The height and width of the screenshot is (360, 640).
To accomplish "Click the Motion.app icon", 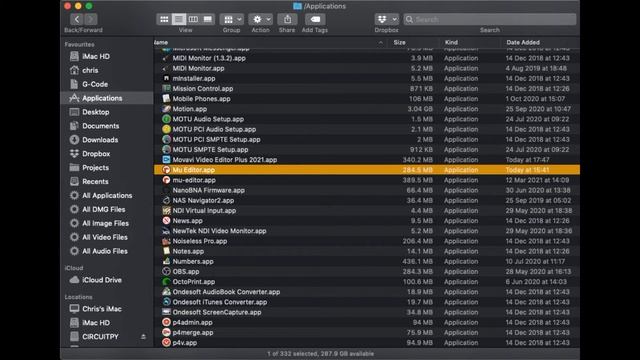I will click(x=166, y=109).
